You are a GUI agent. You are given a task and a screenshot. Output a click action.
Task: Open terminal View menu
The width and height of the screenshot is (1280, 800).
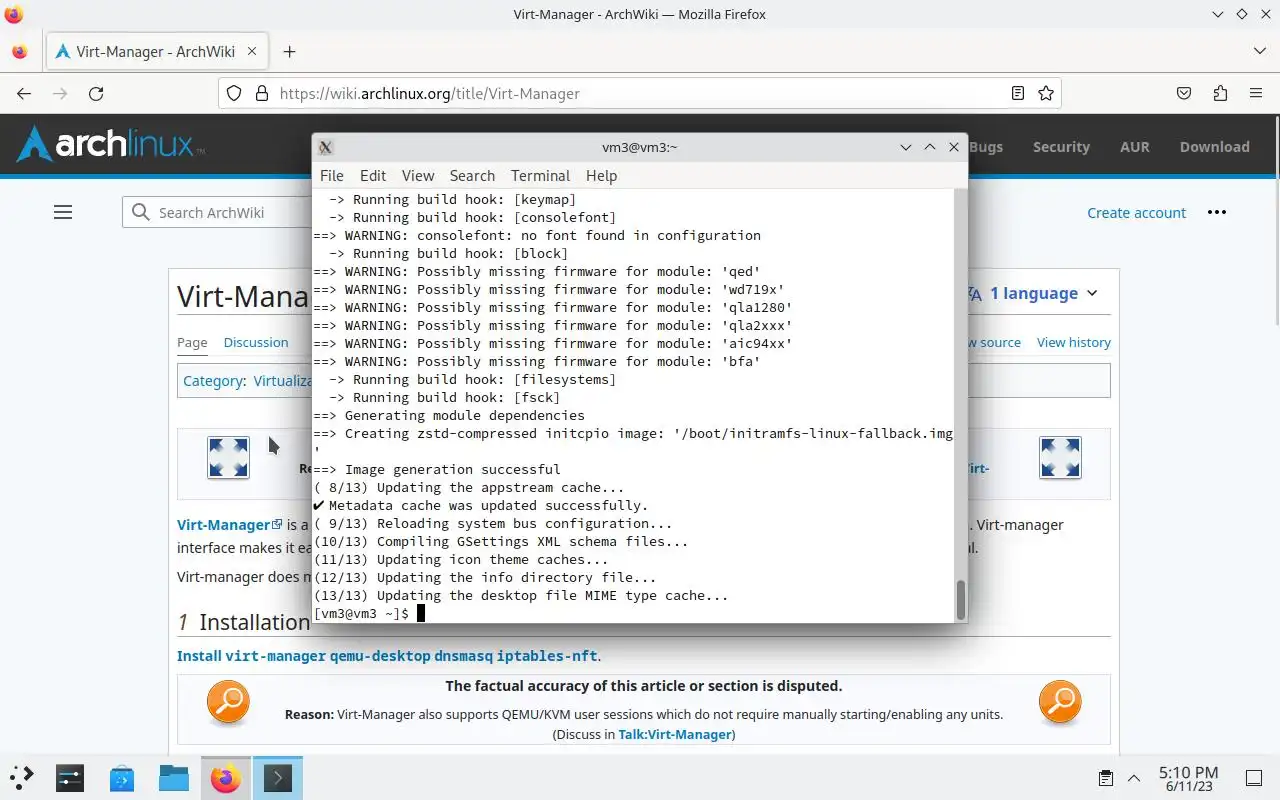[418, 175]
